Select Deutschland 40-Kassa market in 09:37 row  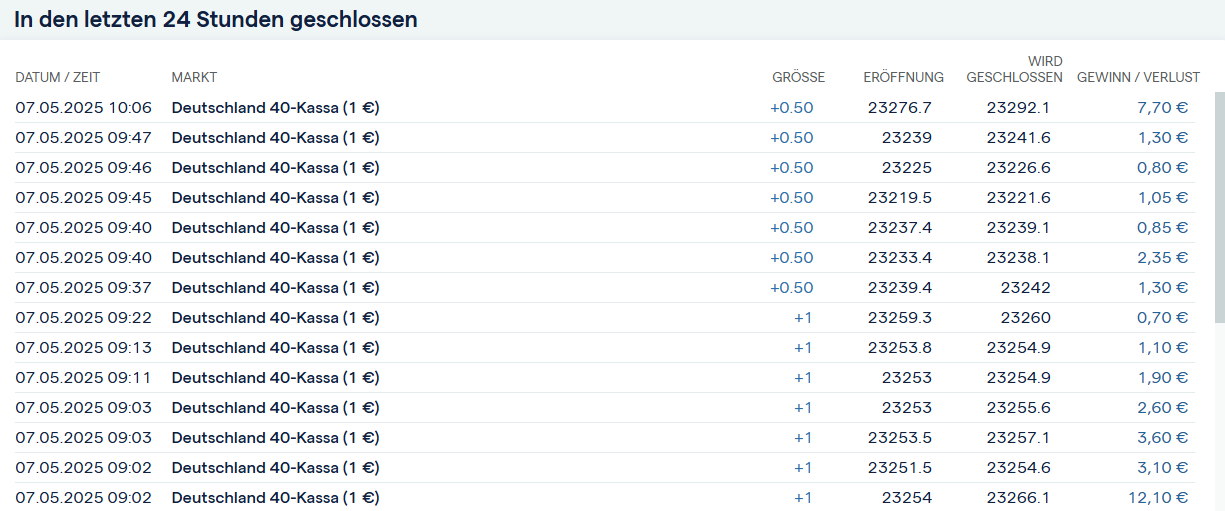(x=275, y=288)
